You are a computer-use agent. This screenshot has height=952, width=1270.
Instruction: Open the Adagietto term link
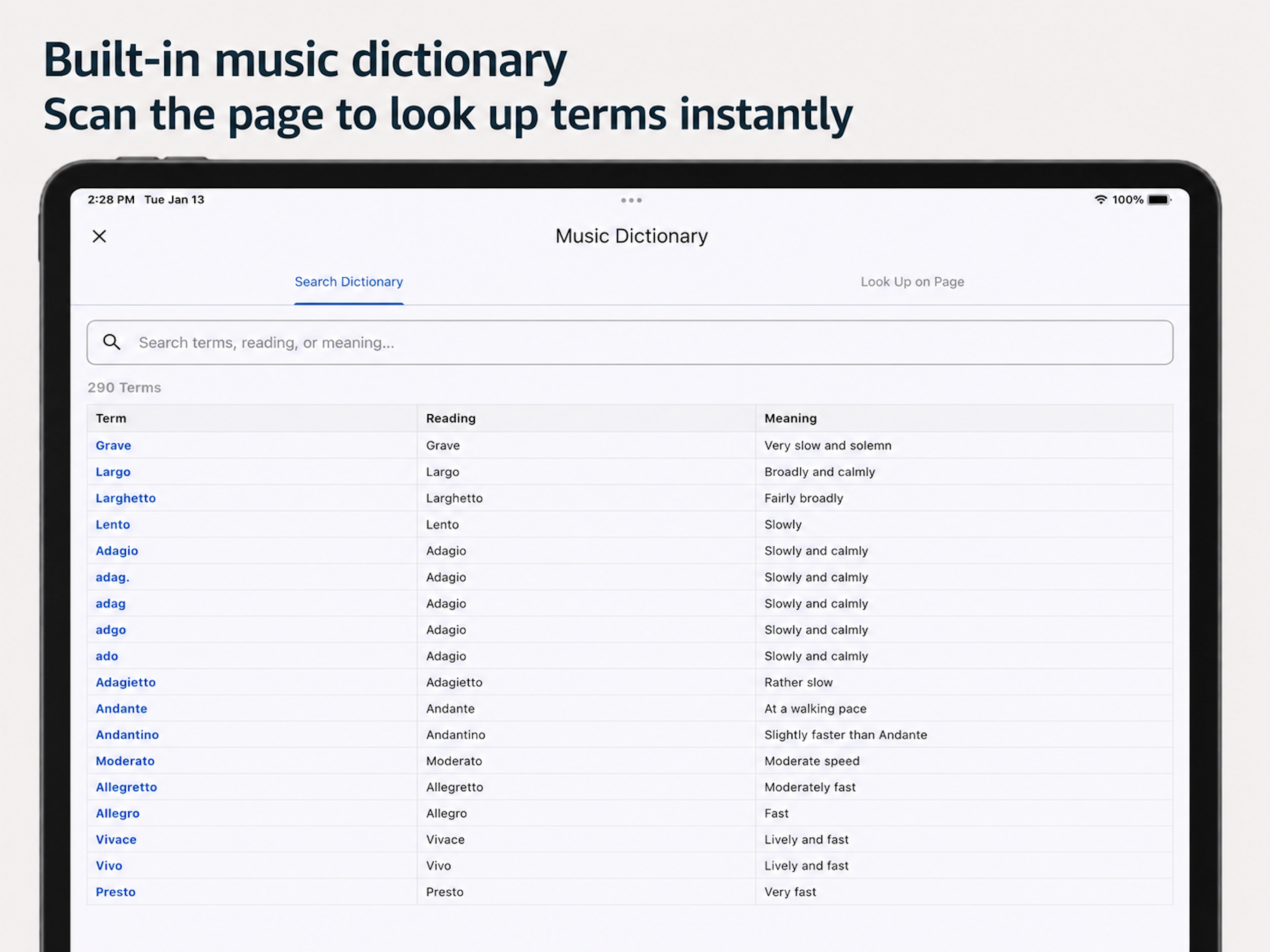pos(126,682)
